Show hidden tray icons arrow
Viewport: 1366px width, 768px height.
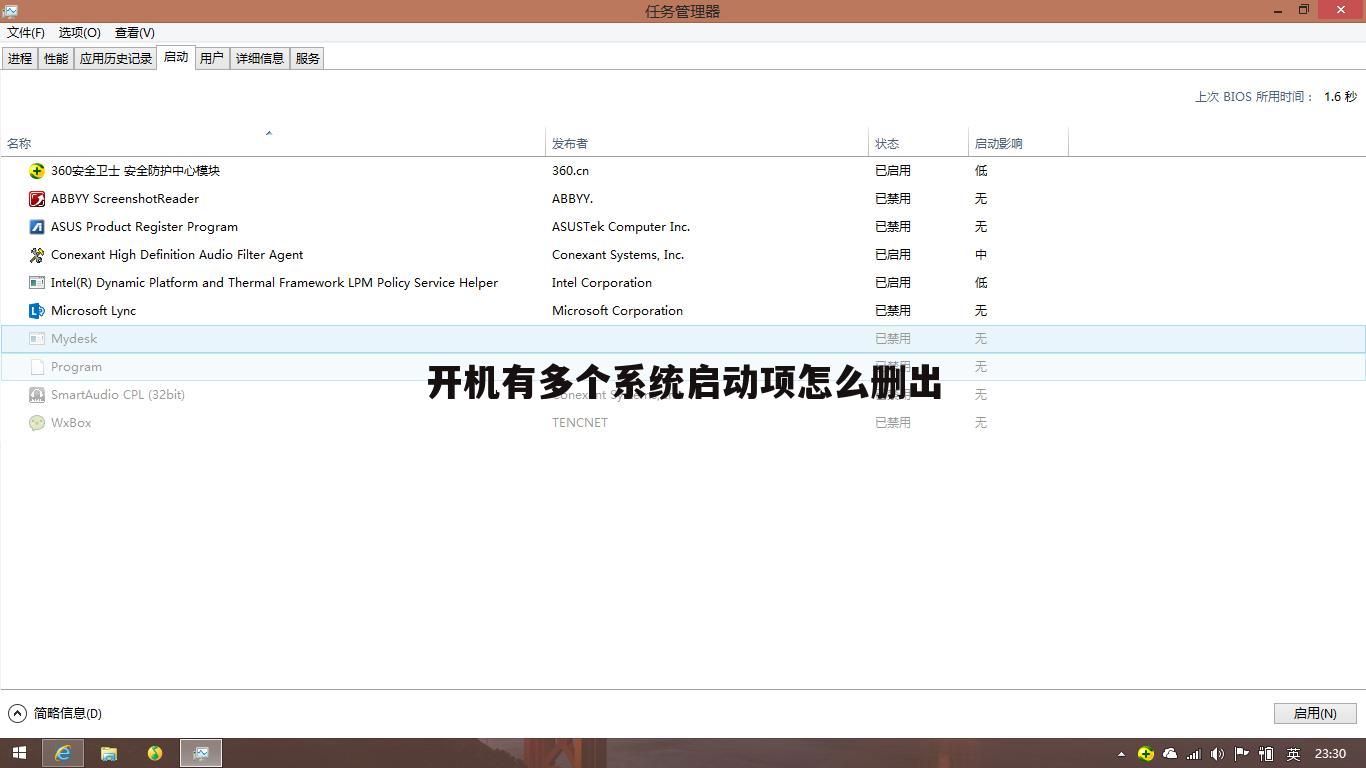point(1121,754)
